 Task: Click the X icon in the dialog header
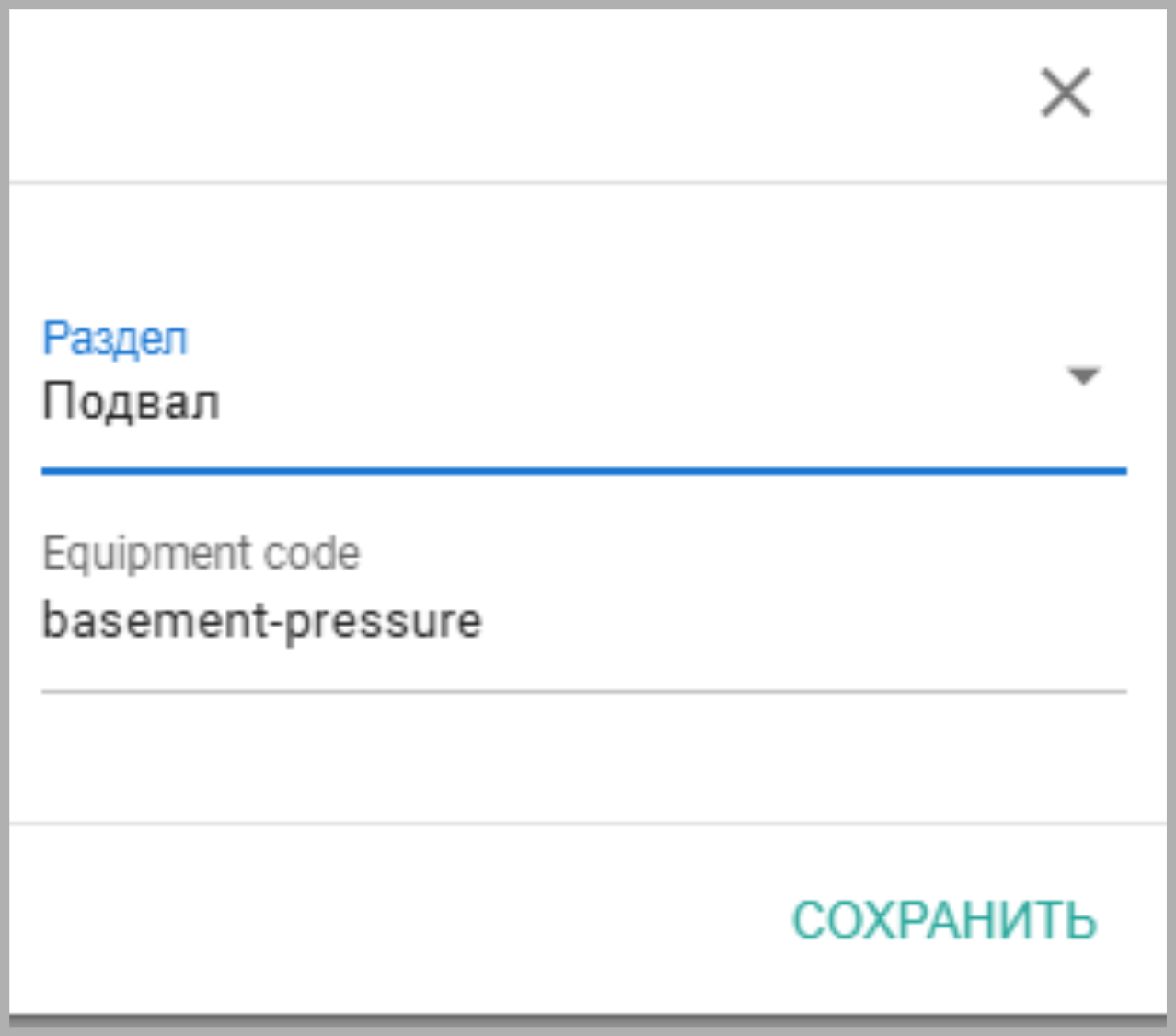pos(1066,93)
